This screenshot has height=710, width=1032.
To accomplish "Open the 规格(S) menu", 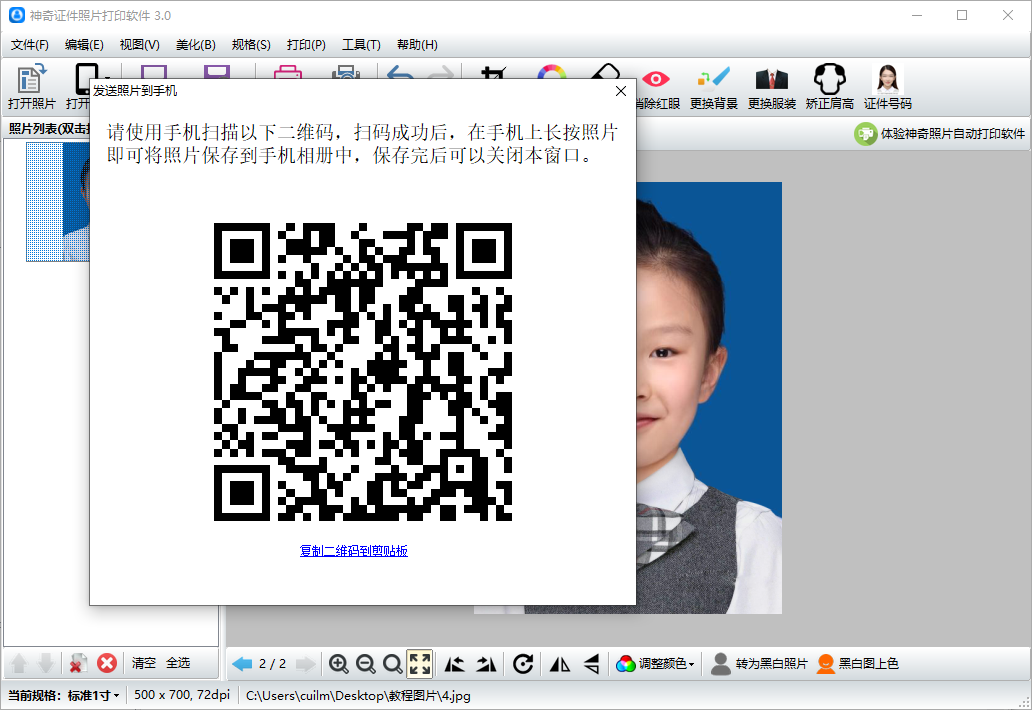I will click(251, 45).
